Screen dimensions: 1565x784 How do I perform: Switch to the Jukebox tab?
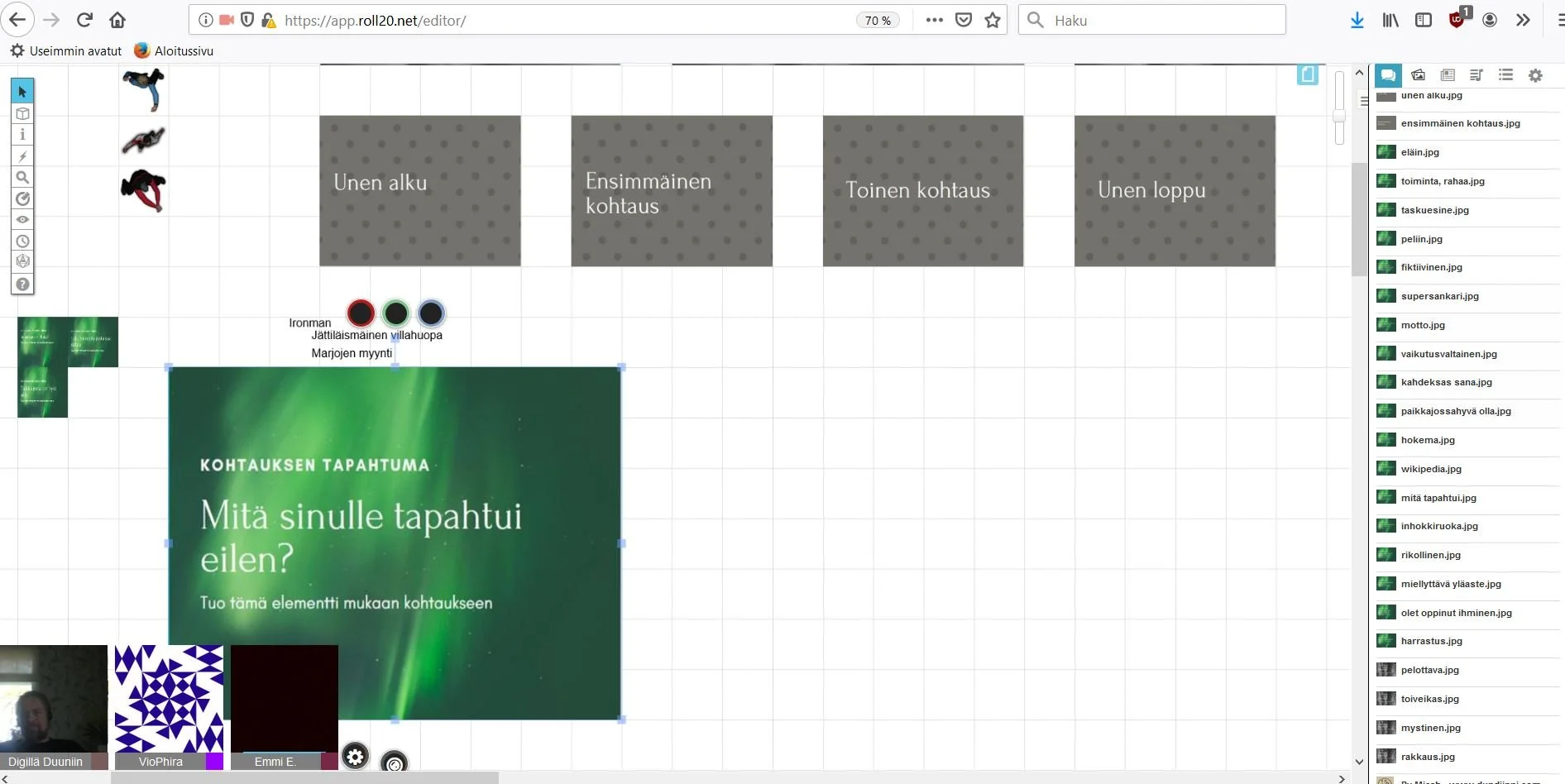pos(1476,75)
